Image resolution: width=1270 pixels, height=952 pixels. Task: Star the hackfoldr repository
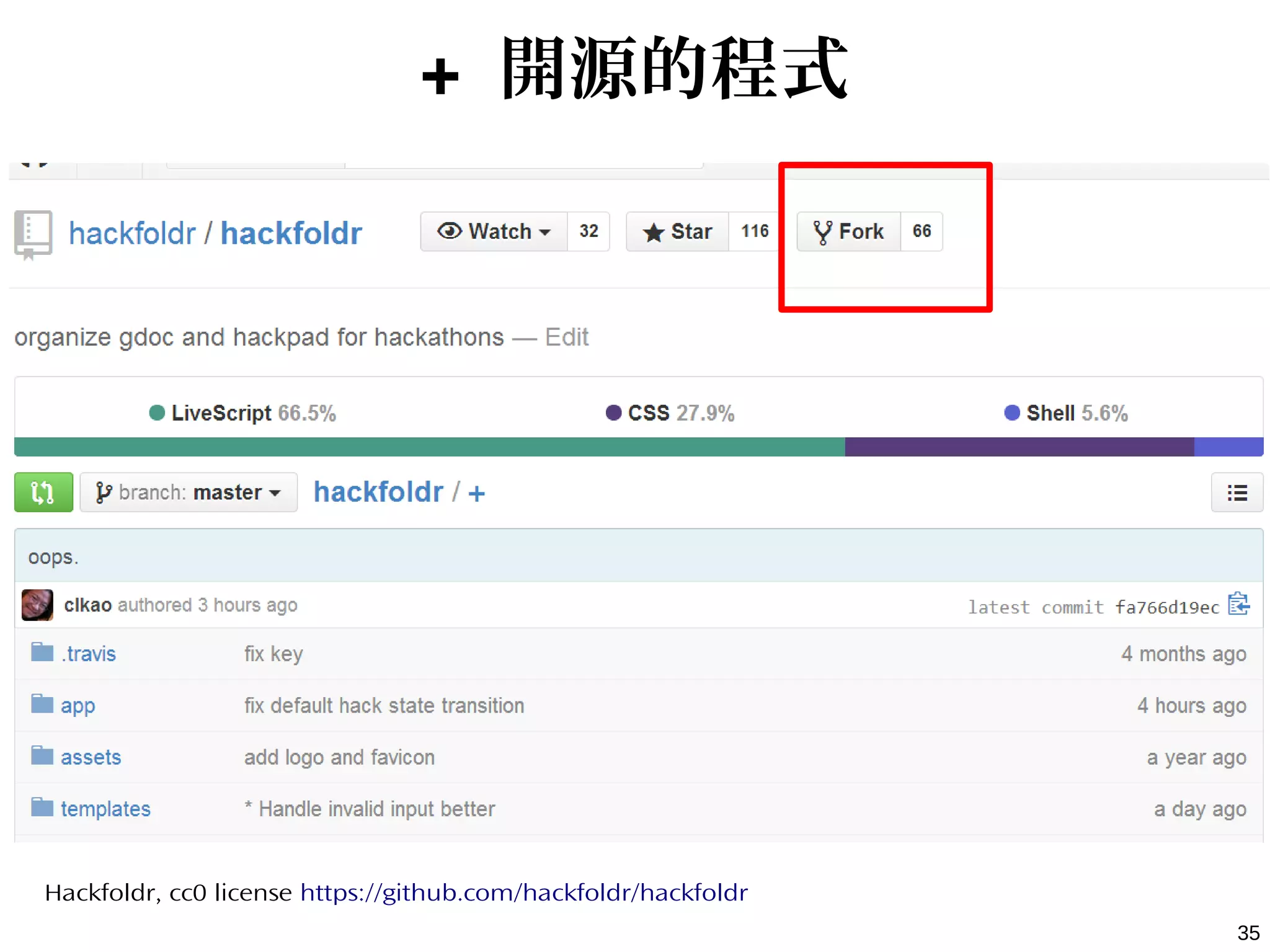677,231
